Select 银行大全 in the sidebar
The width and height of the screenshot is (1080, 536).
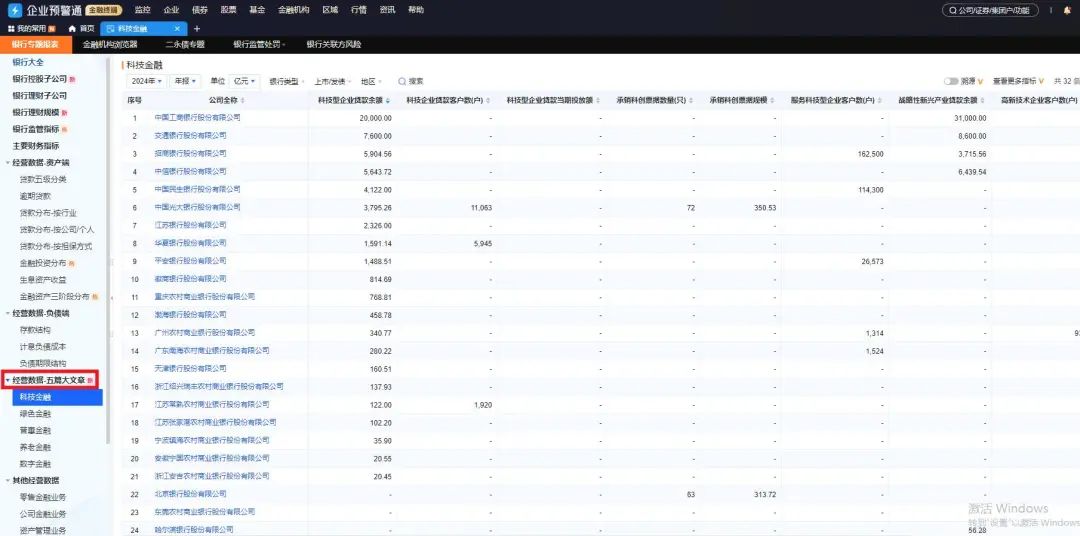tap(28, 62)
